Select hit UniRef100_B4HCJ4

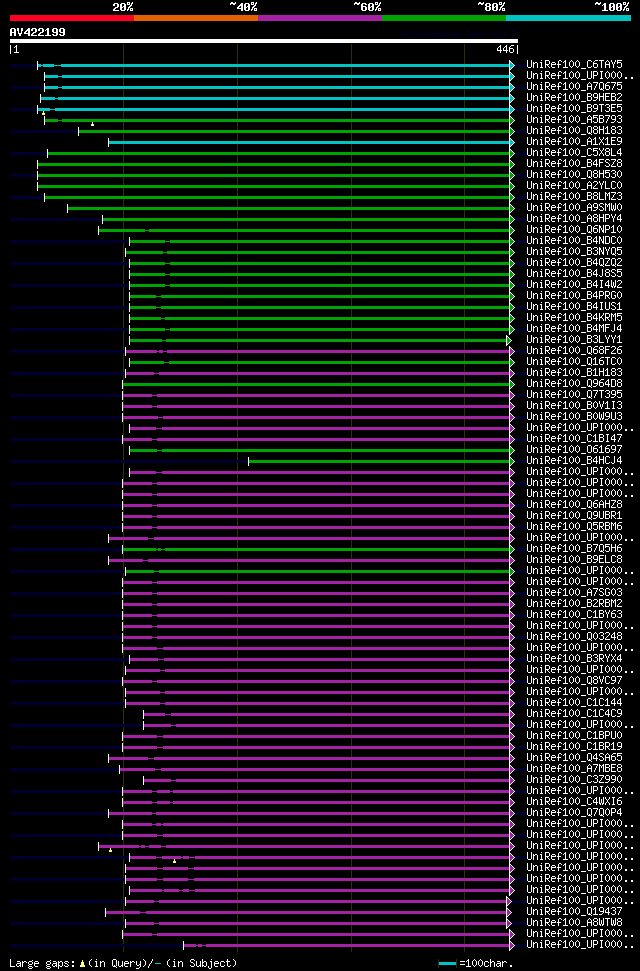pyautogui.click(x=574, y=461)
